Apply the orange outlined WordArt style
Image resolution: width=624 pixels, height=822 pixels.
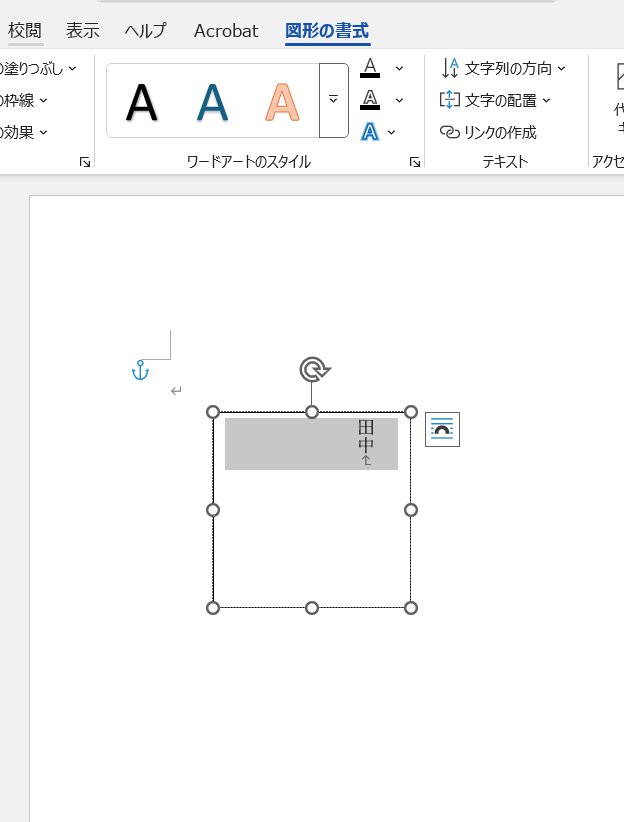point(283,102)
